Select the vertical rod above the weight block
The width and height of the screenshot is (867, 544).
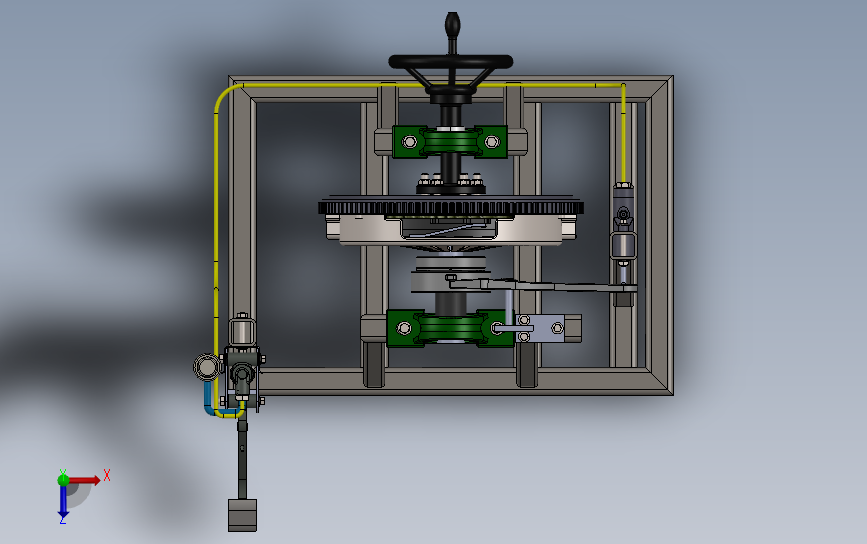242,459
